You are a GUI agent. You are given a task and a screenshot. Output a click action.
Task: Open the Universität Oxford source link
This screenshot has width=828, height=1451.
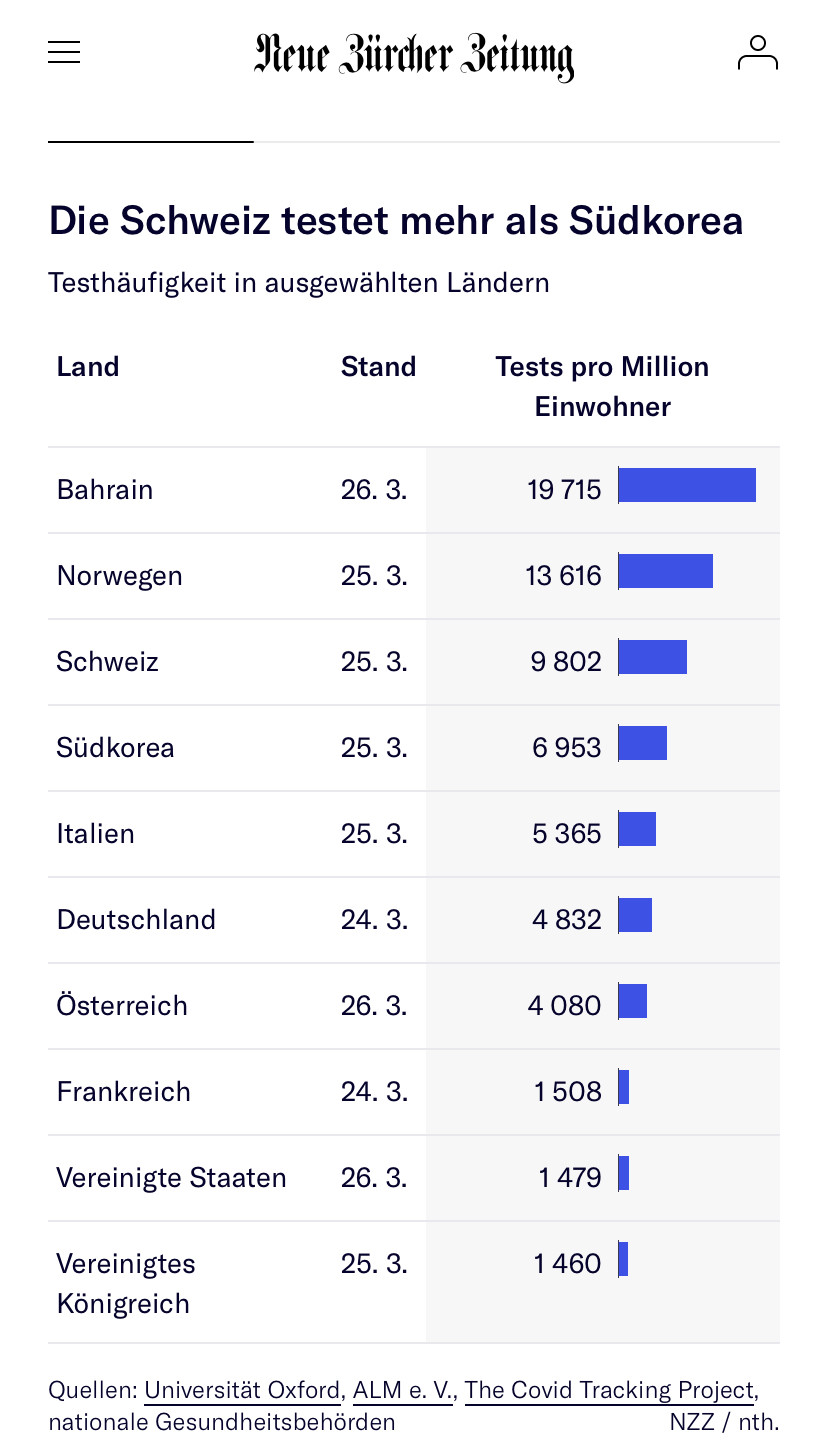[242, 1390]
